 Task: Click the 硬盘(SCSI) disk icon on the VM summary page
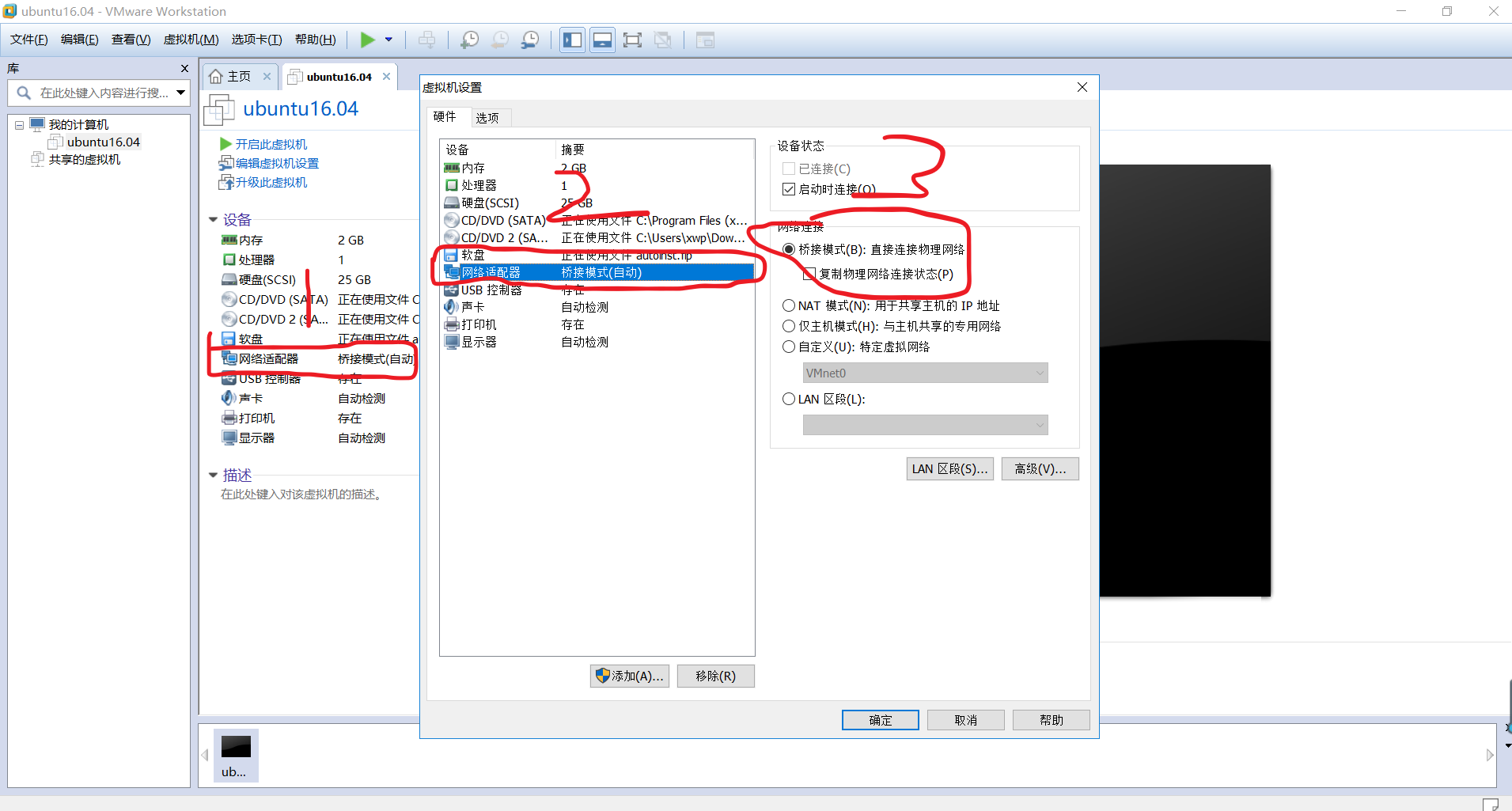229,279
